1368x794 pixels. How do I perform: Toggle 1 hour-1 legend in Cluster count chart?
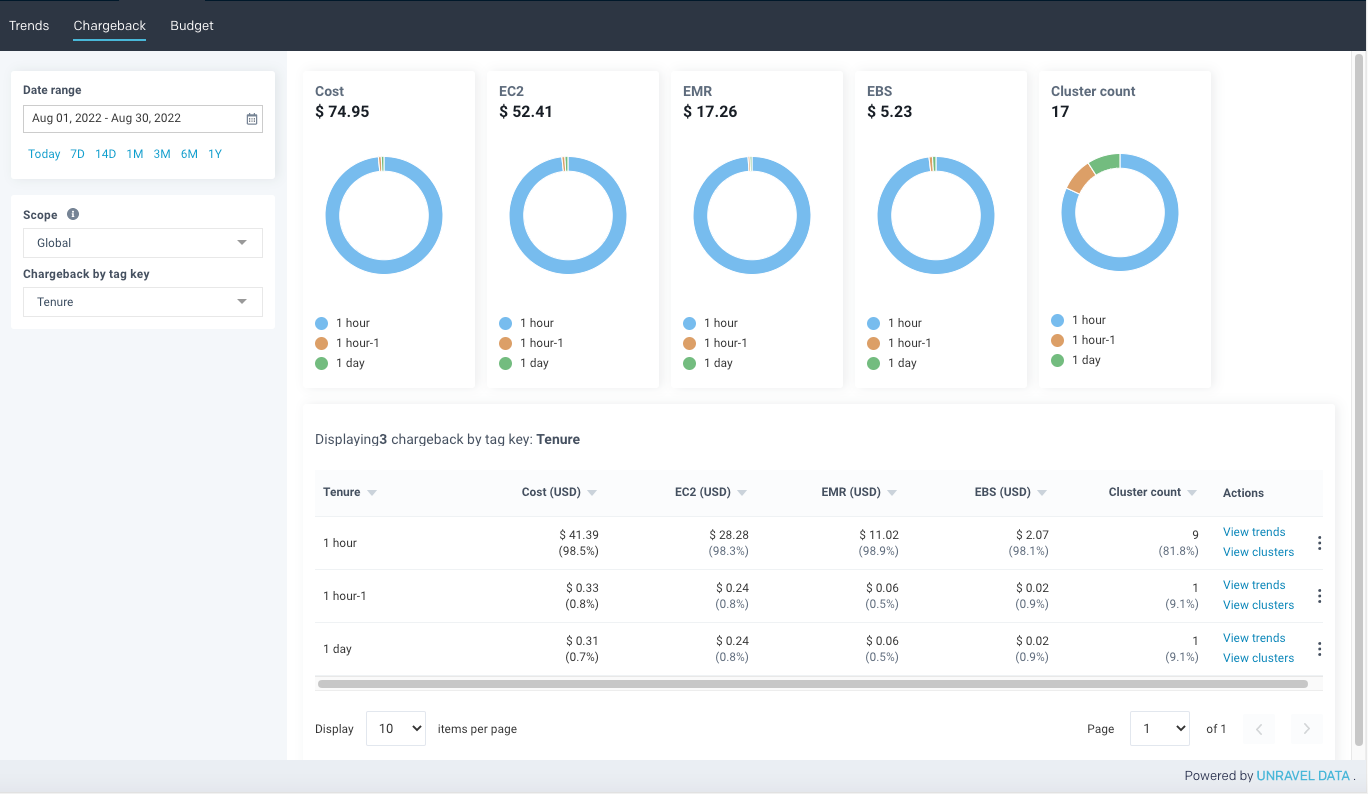1083,340
